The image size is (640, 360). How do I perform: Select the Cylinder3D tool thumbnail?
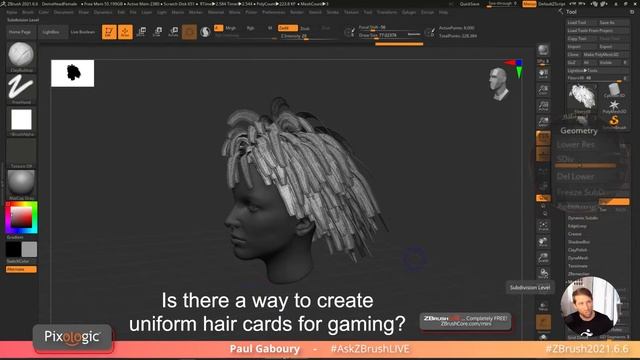pyautogui.click(x=614, y=90)
